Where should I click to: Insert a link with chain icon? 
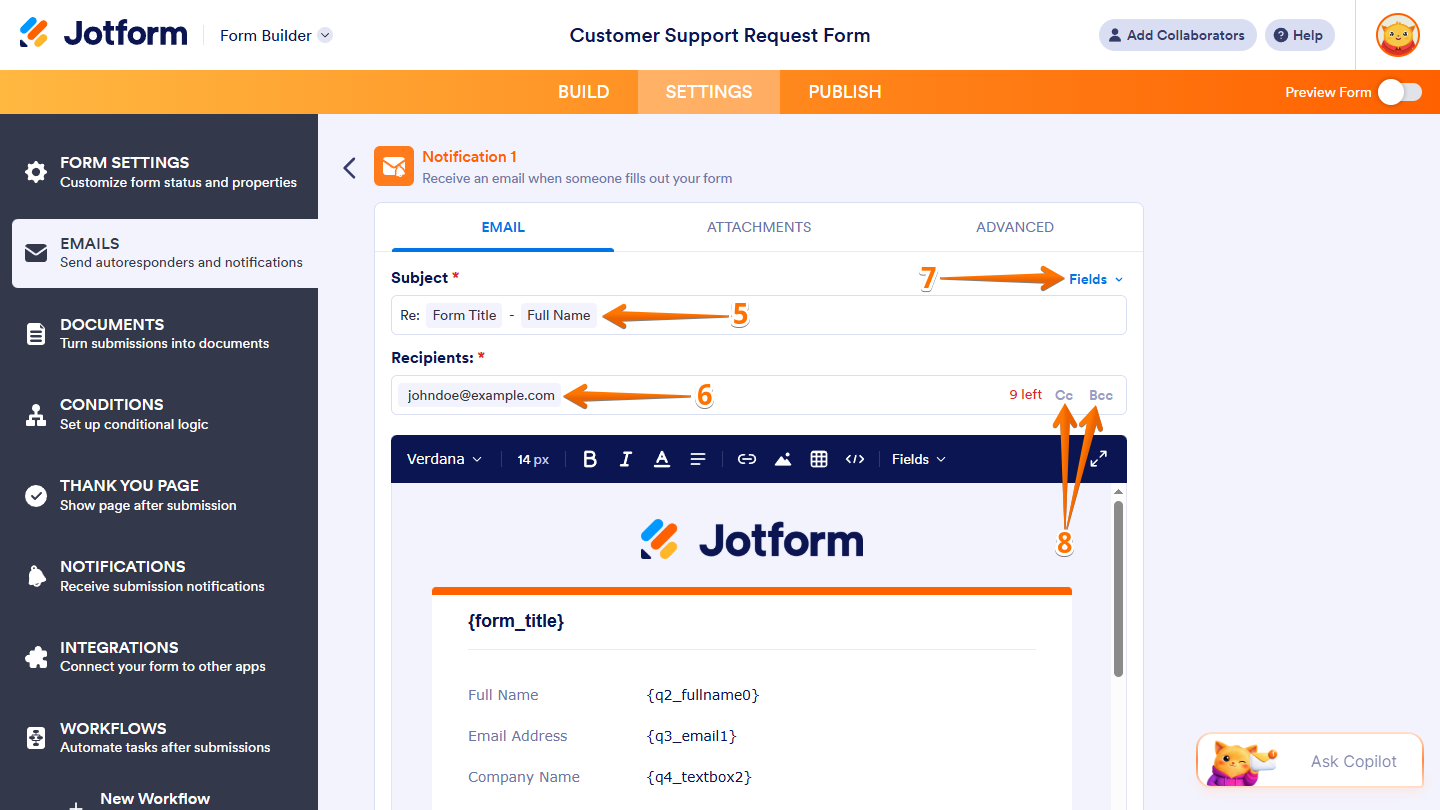(x=747, y=459)
